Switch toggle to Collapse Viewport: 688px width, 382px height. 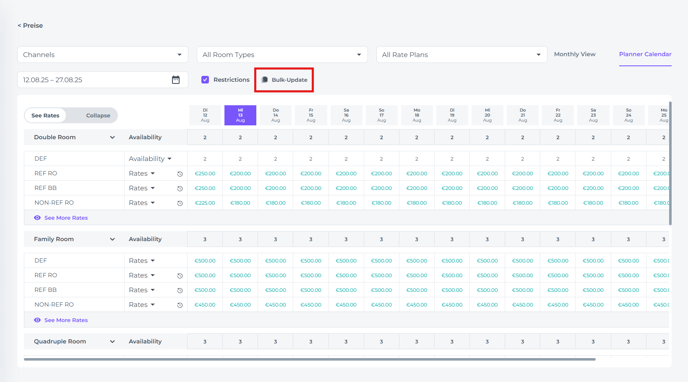pyautogui.click(x=98, y=115)
